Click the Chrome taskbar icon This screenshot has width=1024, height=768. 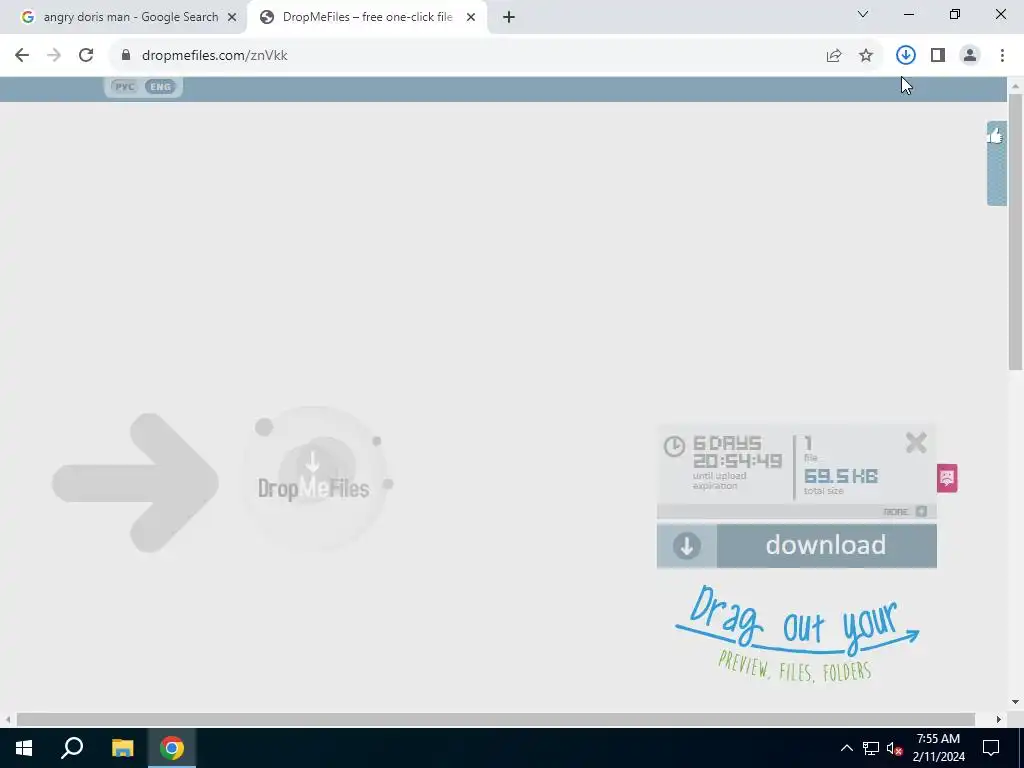pyautogui.click(x=172, y=748)
